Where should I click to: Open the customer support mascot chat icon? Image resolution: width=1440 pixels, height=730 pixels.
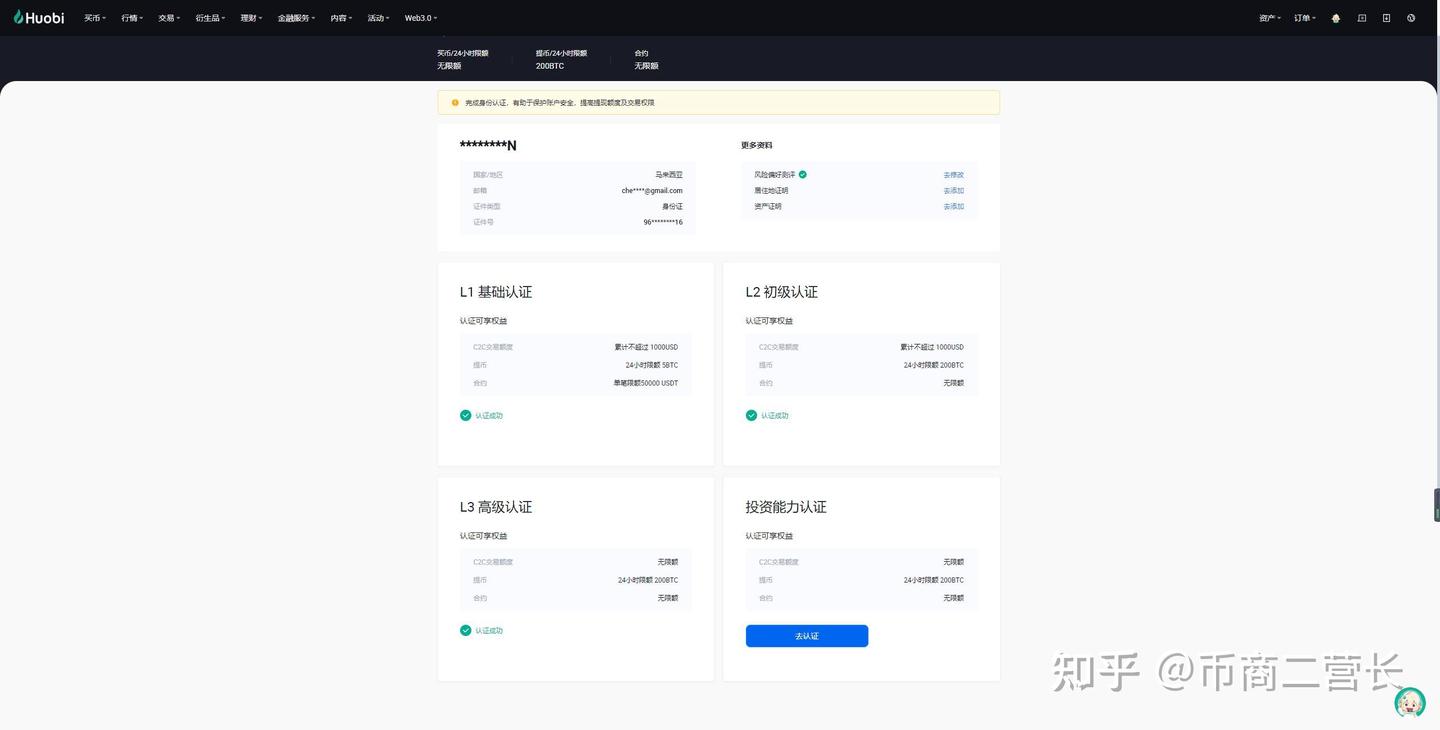click(1410, 702)
